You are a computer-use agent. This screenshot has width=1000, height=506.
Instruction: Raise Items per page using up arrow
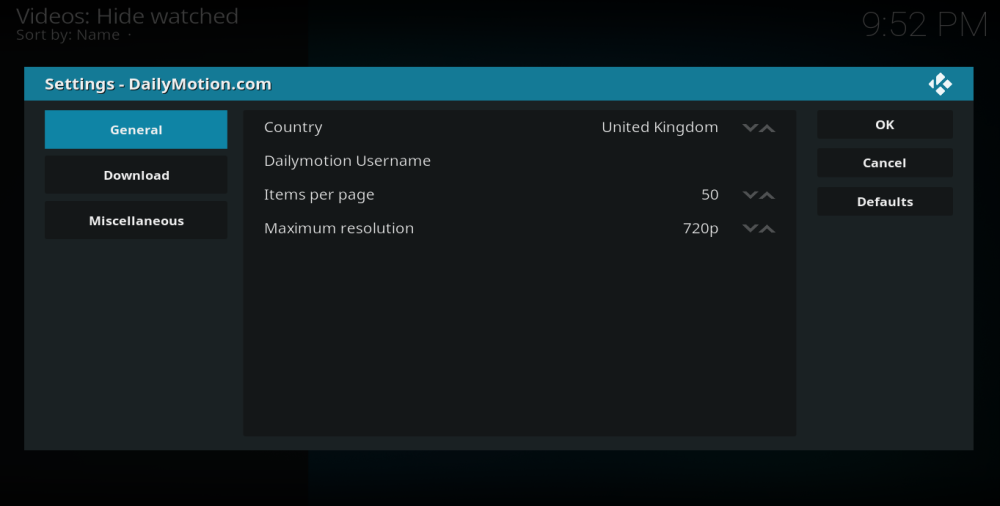pyautogui.click(x=767, y=195)
